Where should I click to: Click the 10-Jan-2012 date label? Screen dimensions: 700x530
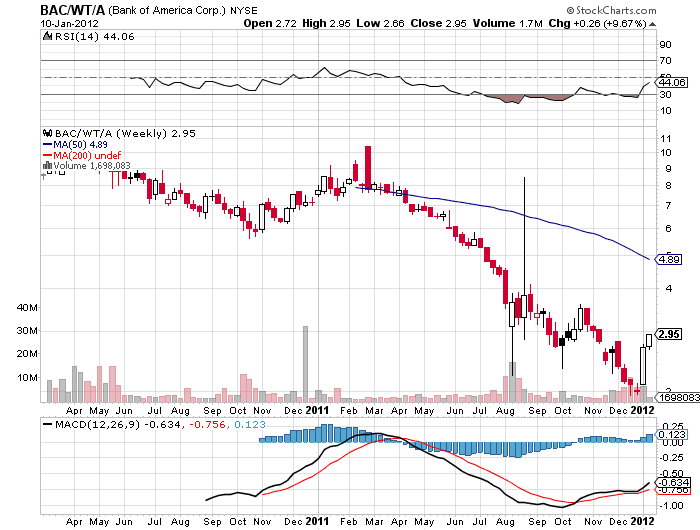[70, 24]
